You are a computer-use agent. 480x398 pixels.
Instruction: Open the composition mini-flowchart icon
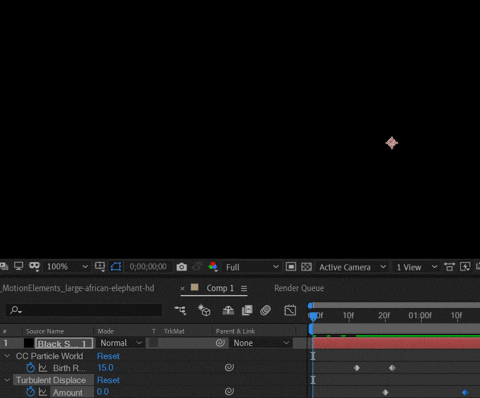pos(180,310)
